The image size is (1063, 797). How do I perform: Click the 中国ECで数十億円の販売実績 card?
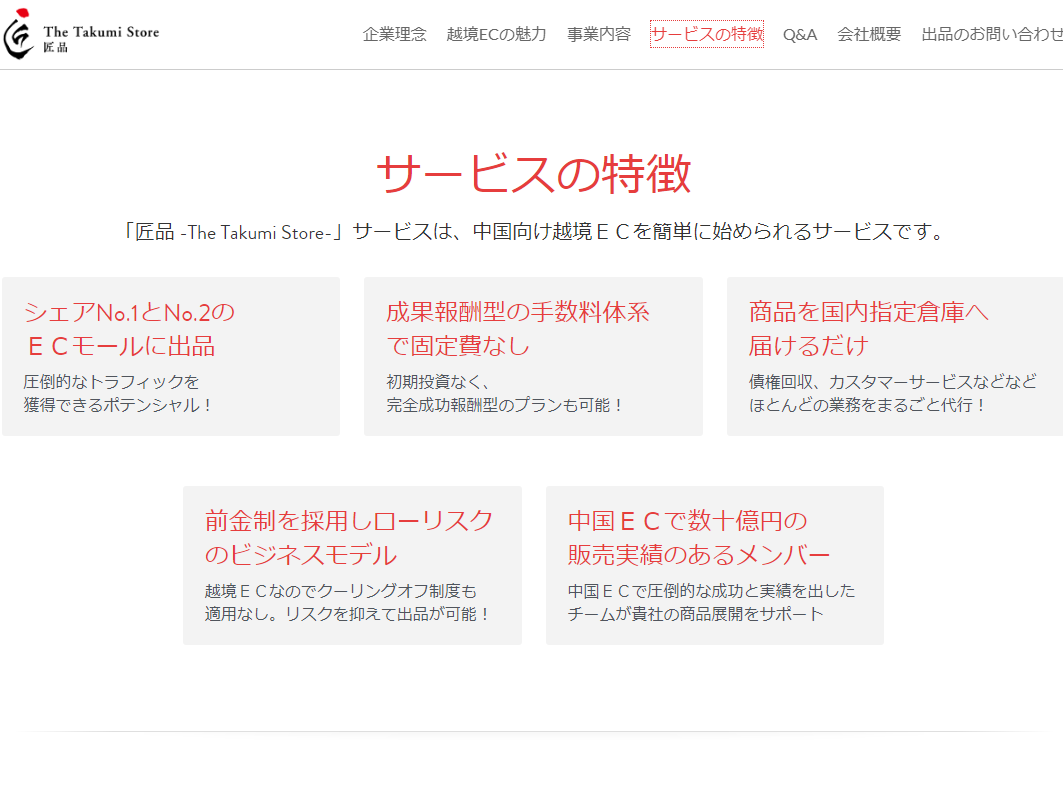point(714,565)
